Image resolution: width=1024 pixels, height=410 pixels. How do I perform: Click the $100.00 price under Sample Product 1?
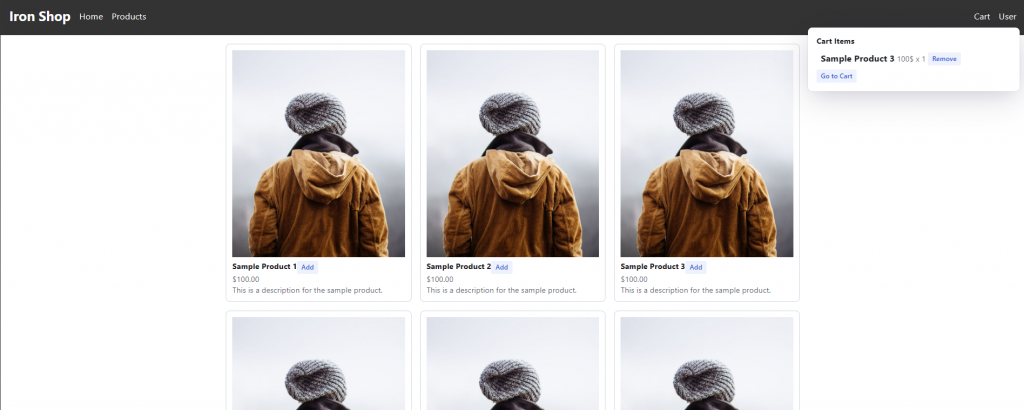pyautogui.click(x=246, y=279)
